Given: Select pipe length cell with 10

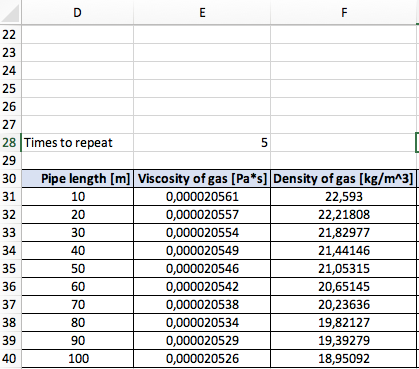Looking at the screenshot, I should (x=77, y=197).
